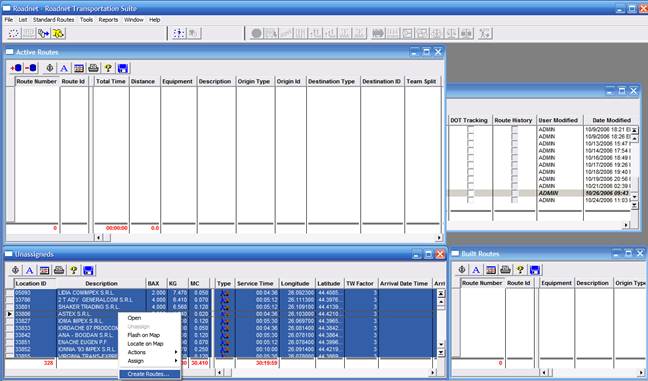Toggle the Route History checkbox in the first row
This screenshot has height=381, width=648.
515,129
